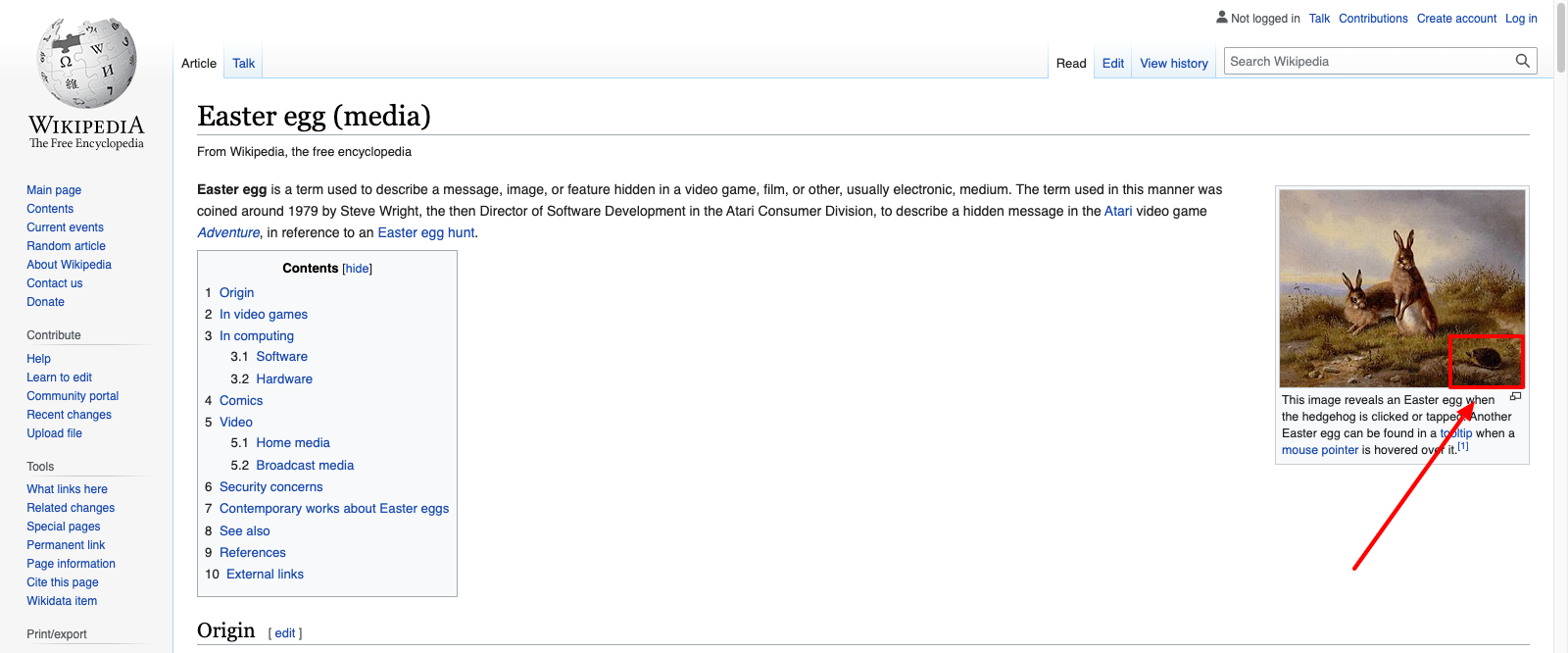Edit the Origin section
Viewport: 1568px width, 653px height.
(x=284, y=633)
